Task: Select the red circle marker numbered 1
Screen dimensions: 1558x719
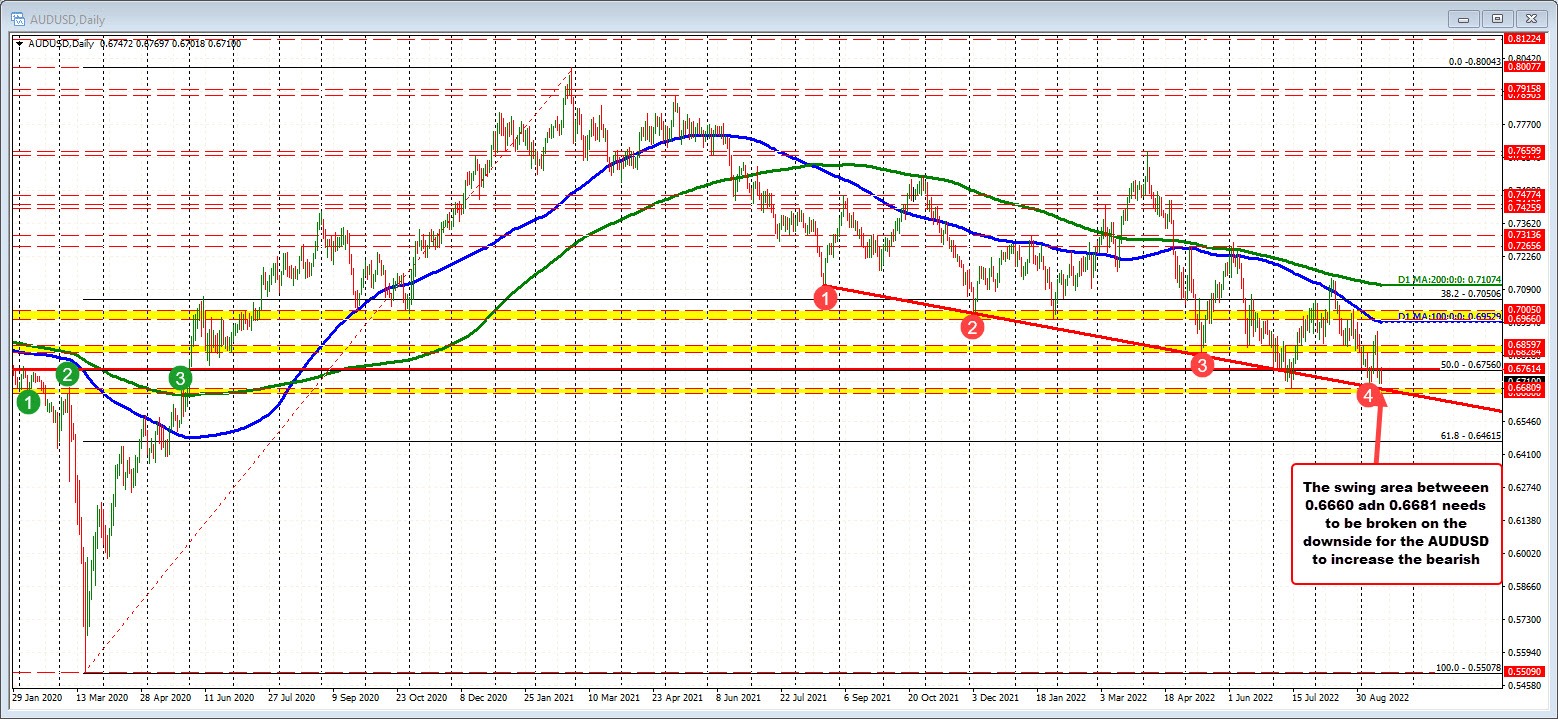Action: click(x=825, y=297)
